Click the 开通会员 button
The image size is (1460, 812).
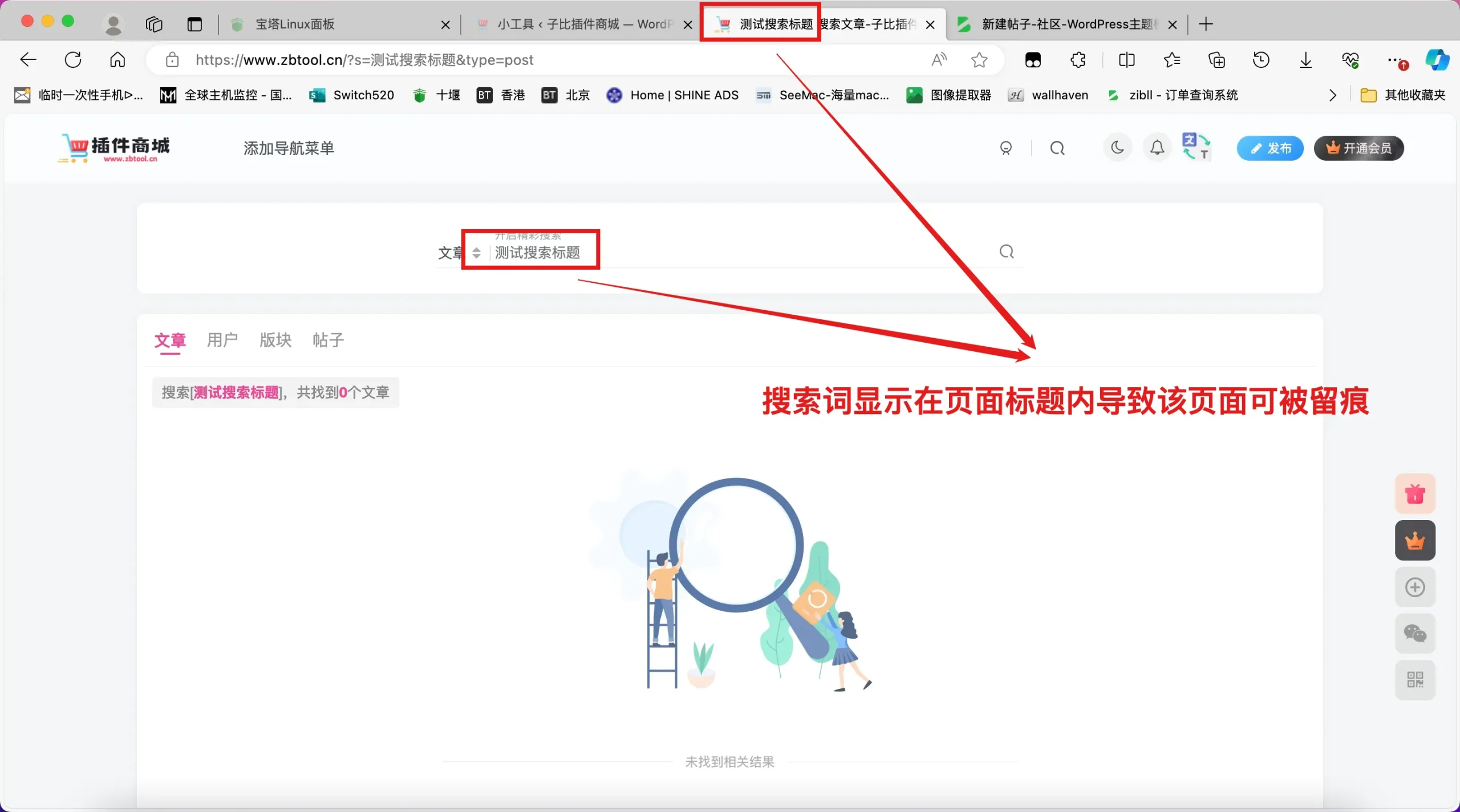tap(1358, 148)
